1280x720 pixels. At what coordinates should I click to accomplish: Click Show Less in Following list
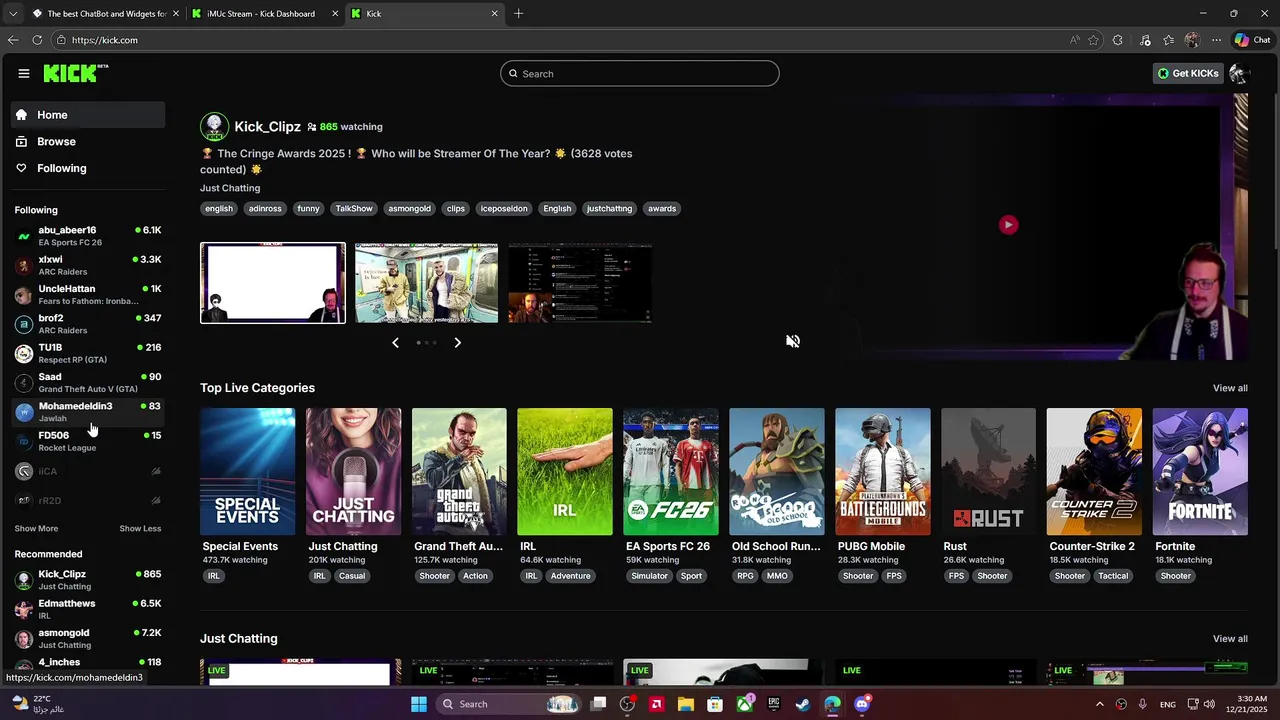coord(140,529)
